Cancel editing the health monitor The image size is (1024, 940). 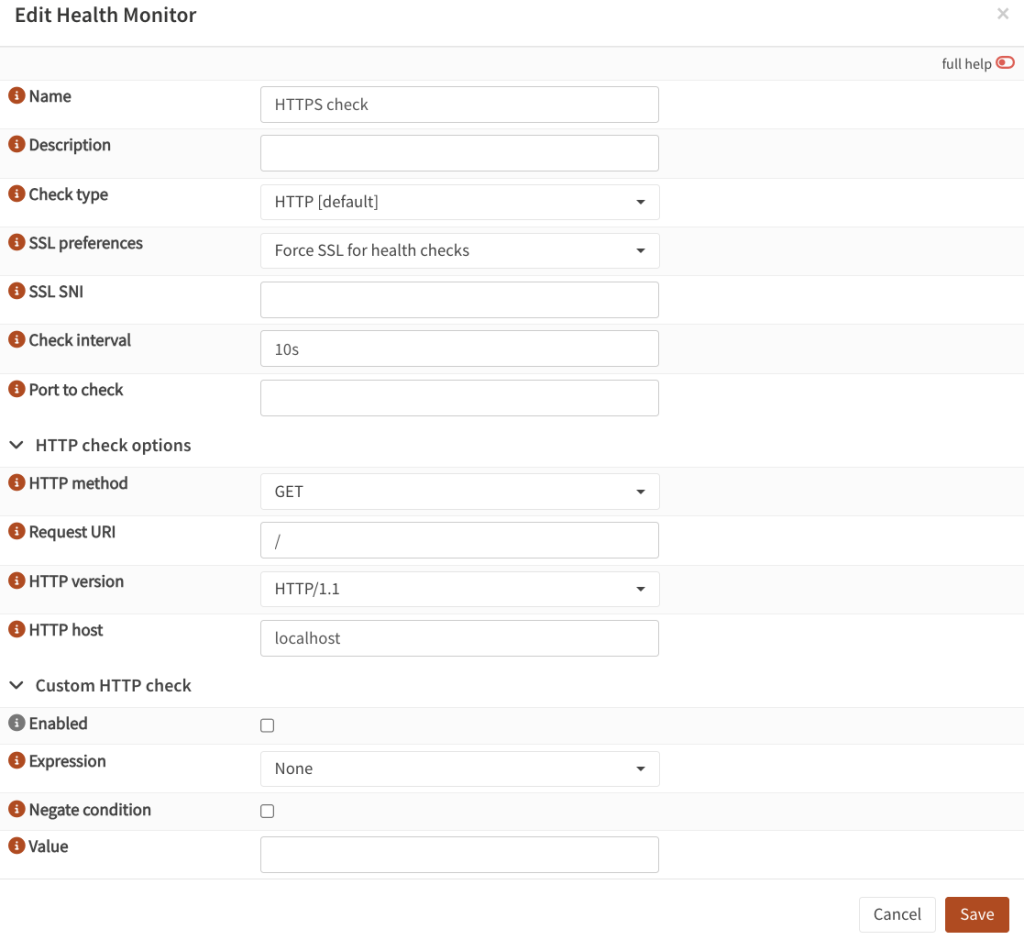point(897,914)
